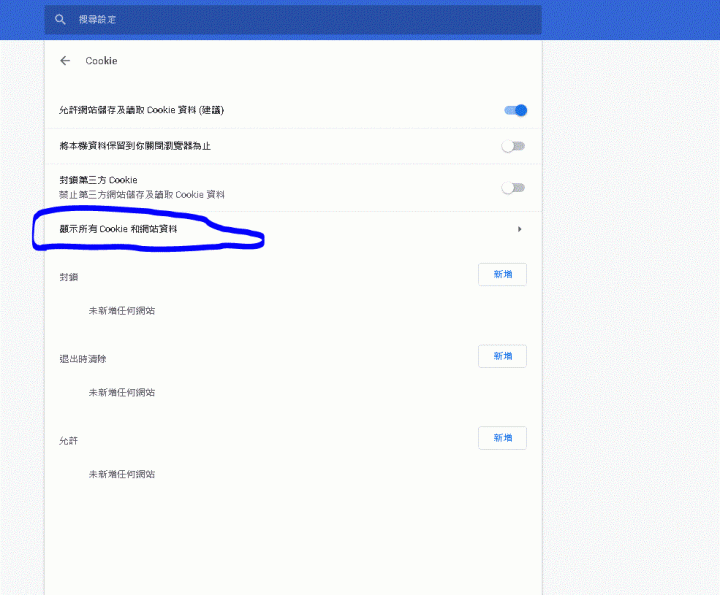The height and width of the screenshot is (595, 720).
Task: Click the search magnifier icon
Action: [60, 19]
